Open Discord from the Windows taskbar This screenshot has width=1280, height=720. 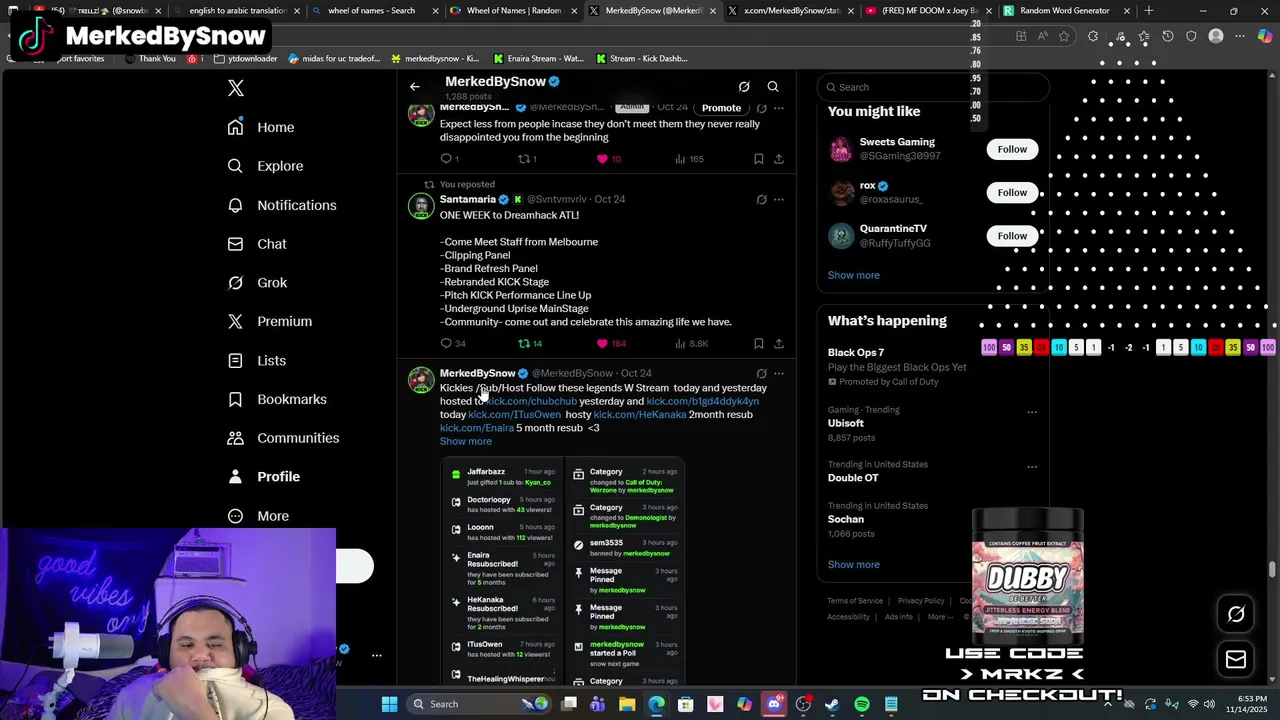coord(773,704)
